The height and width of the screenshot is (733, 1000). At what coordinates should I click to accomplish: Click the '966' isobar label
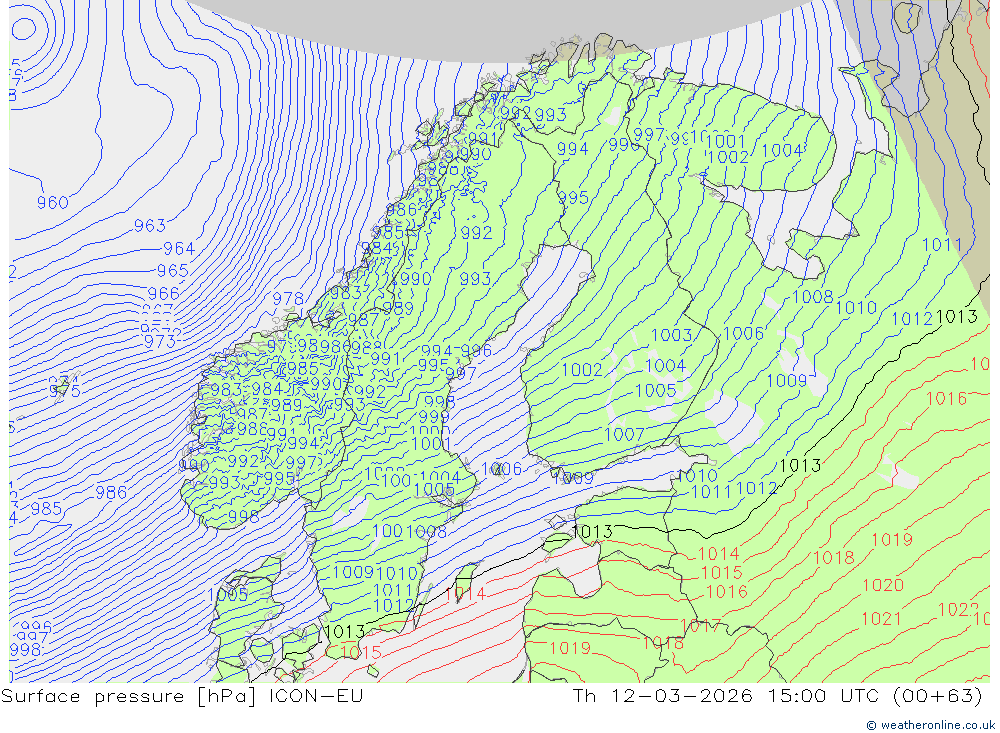[163, 293]
